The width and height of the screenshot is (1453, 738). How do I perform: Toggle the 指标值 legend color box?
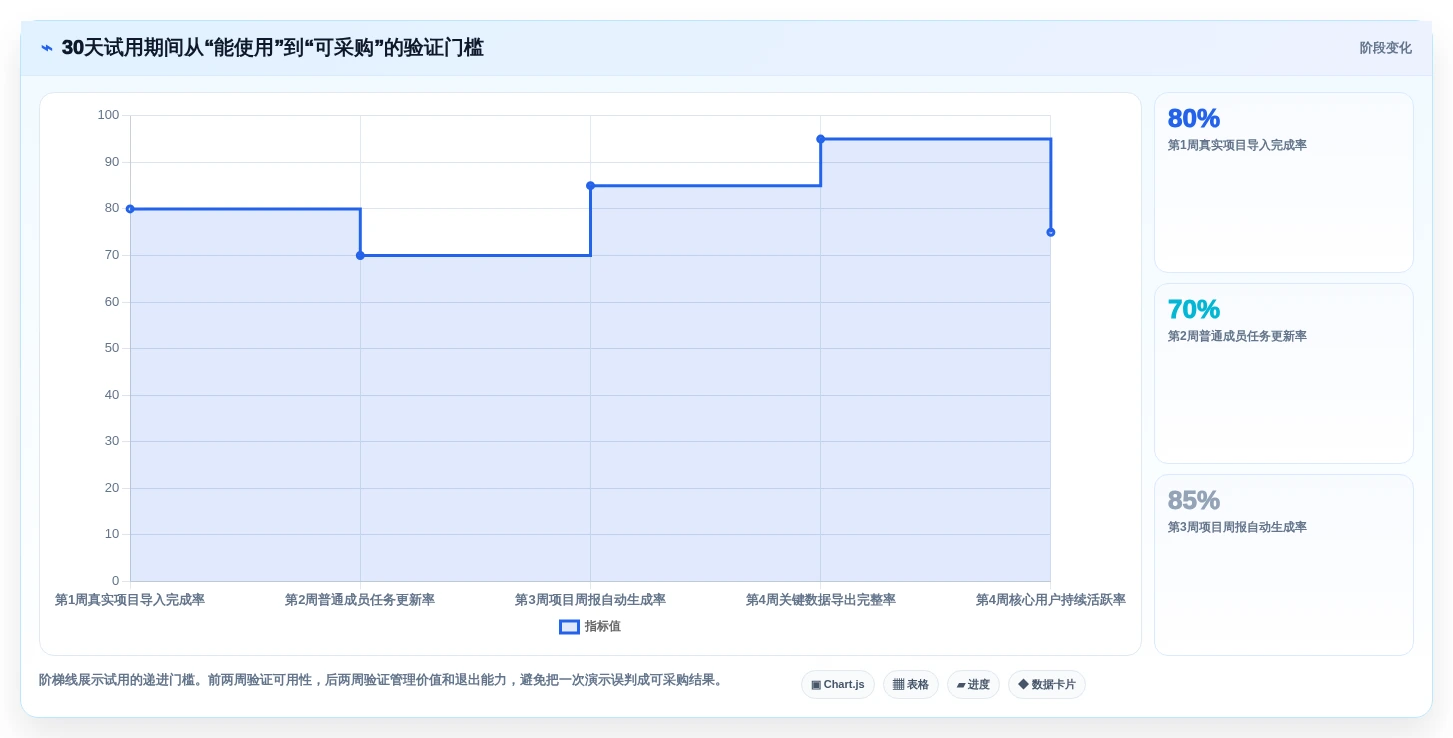(x=569, y=627)
